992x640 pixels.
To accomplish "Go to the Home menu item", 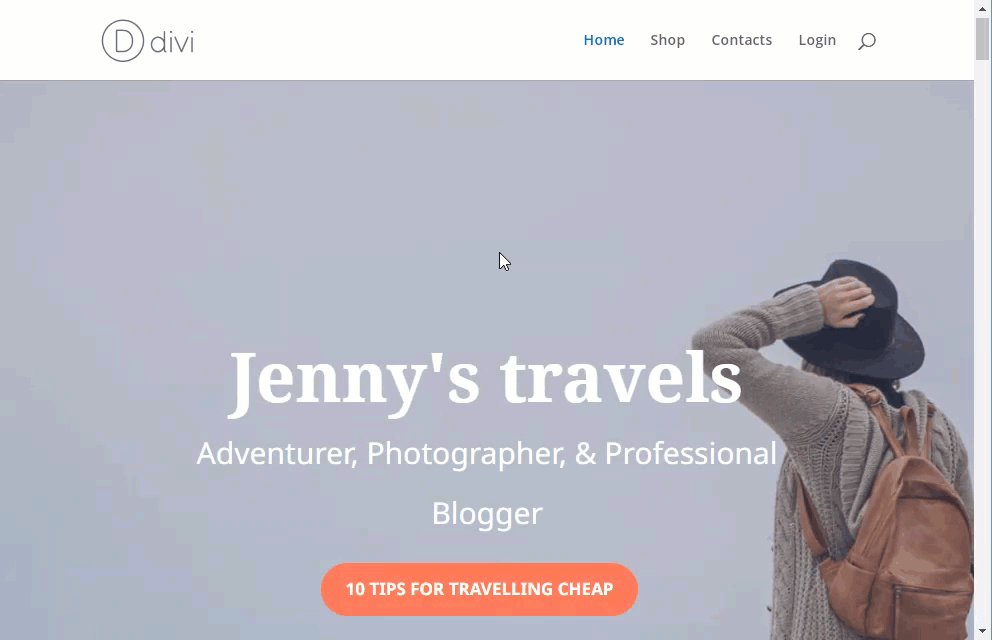I will [604, 40].
